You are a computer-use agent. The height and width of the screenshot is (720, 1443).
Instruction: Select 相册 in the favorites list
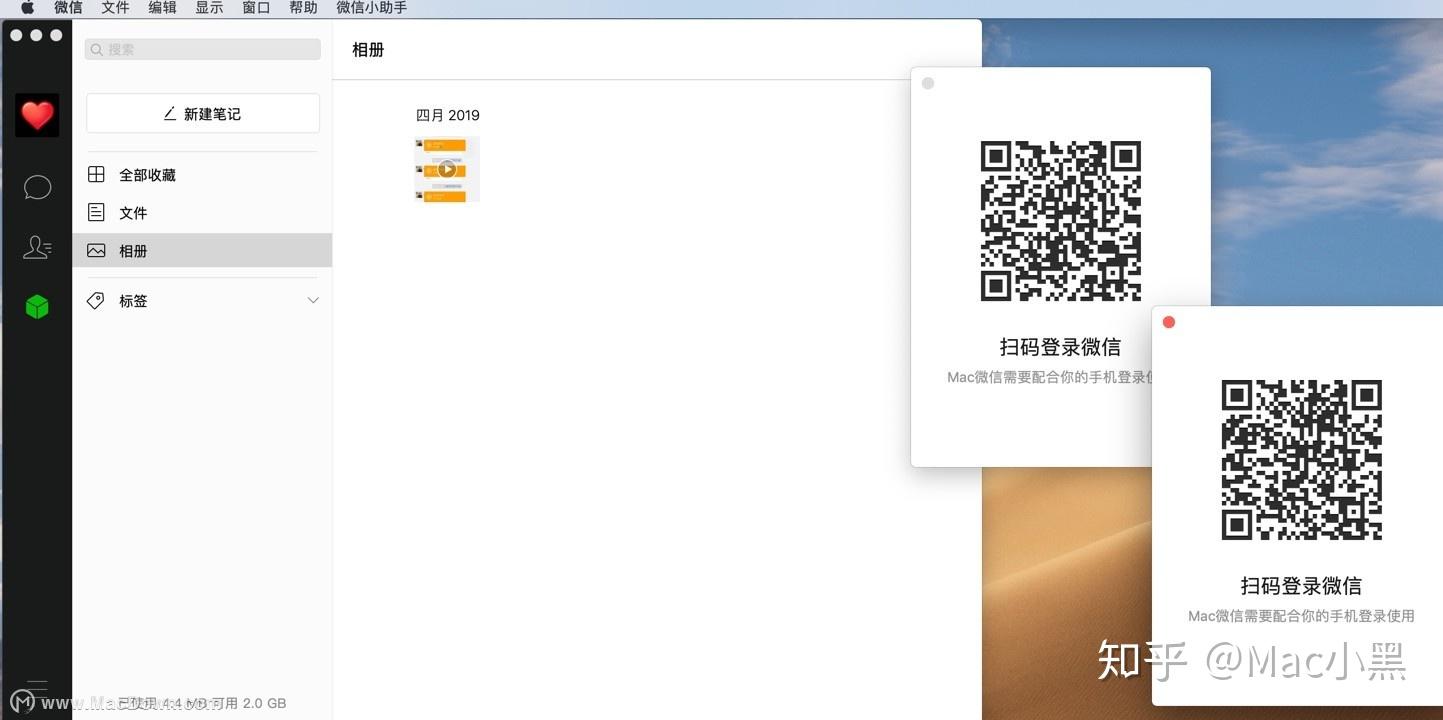(202, 251)
